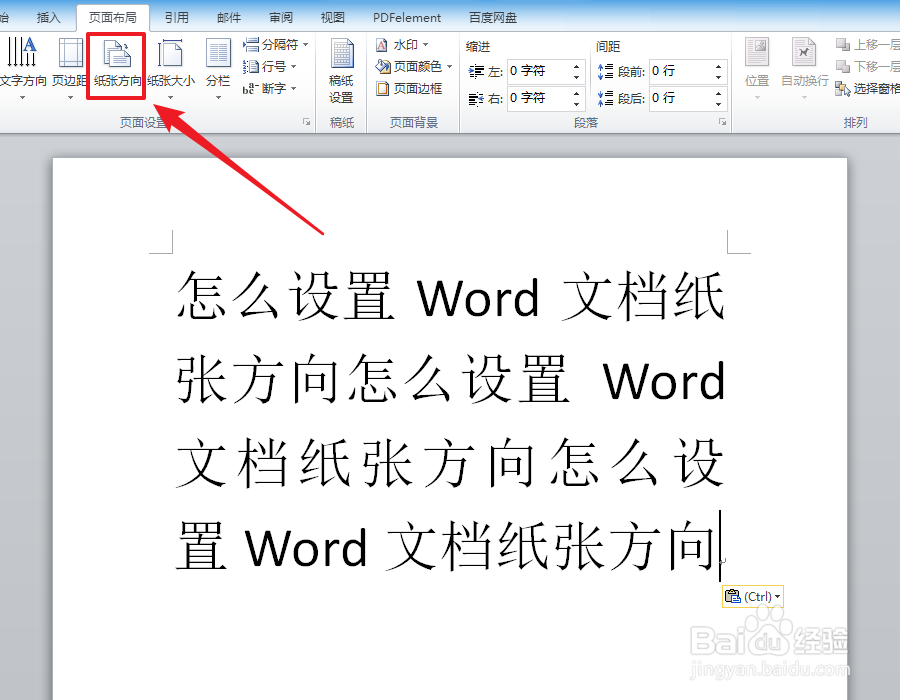Switch to the 审阅 tab
The image size is (900, 700).
(281, 18)
